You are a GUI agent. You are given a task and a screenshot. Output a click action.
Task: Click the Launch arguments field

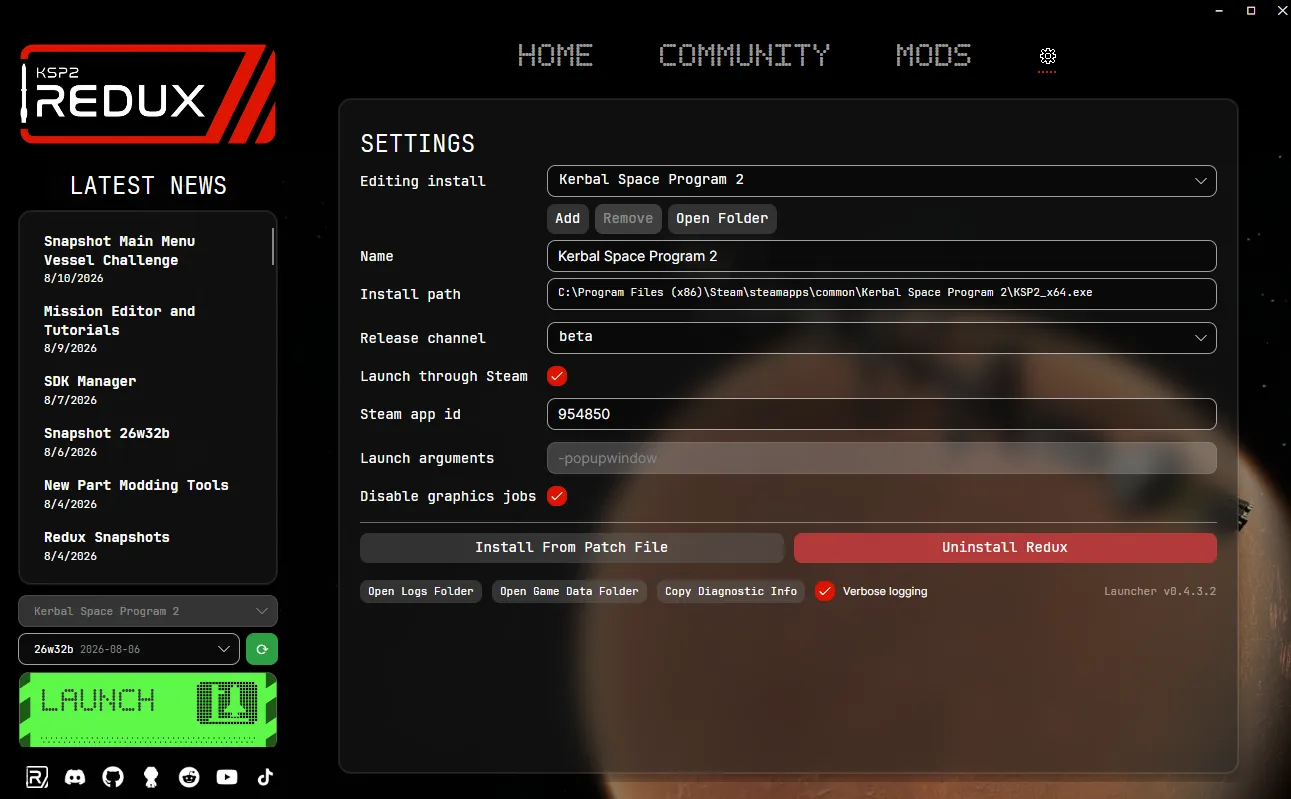pyautogui.click(x=882, y=458)
